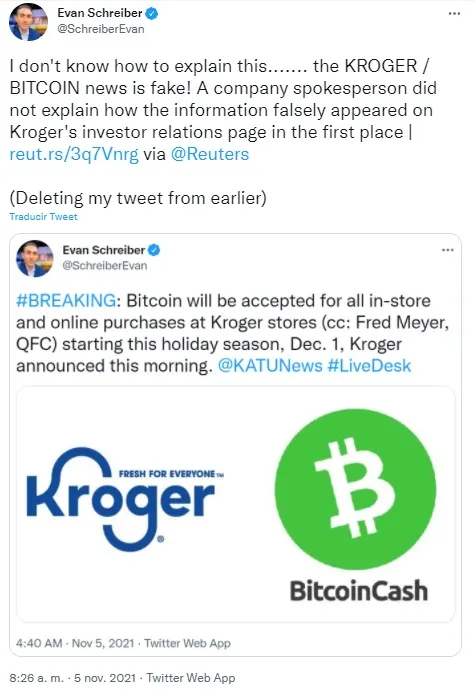Click the verified badge in quoted tweet

point(154,250)
